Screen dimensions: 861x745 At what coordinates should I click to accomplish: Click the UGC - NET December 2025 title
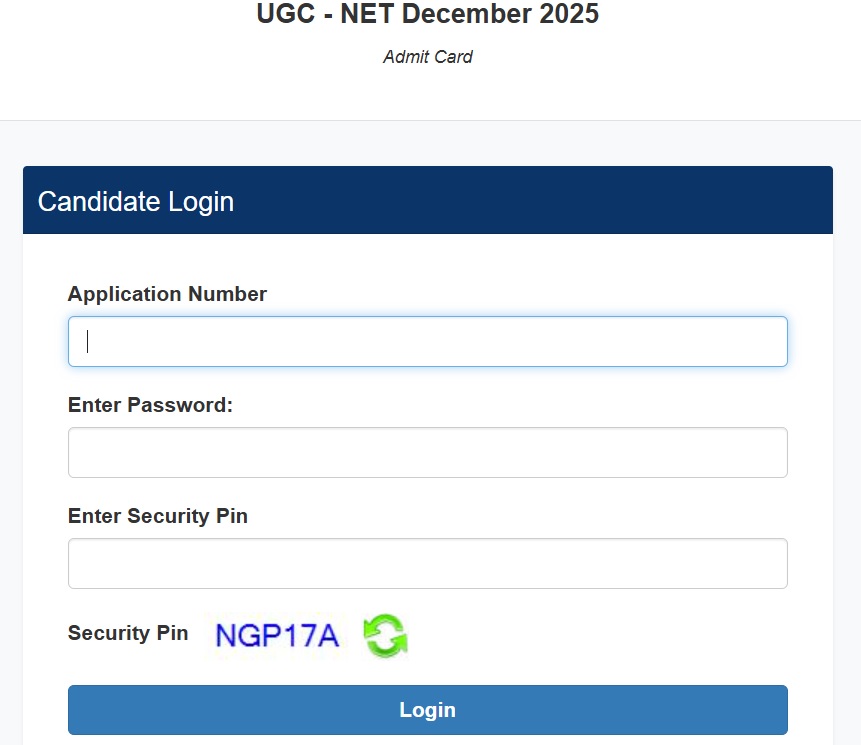tap(427, 14)
